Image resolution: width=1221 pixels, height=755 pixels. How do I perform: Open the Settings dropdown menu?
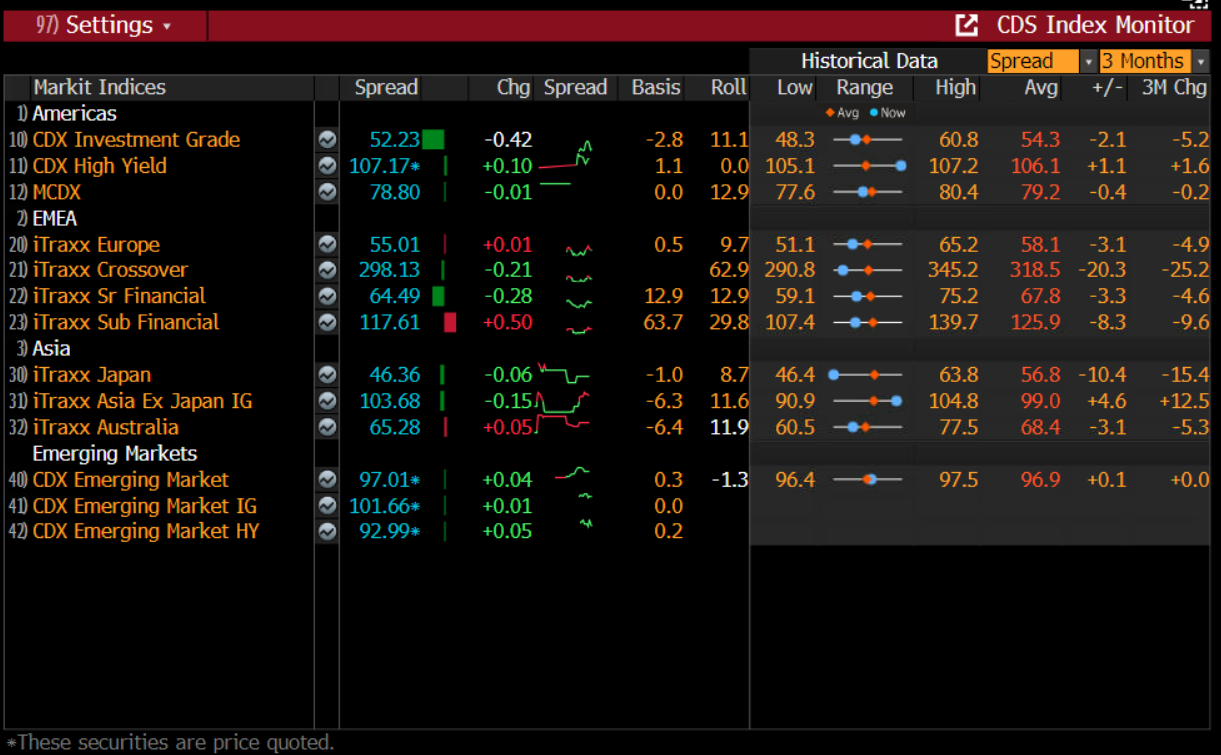pyautogui.click(x=105, y=26)
